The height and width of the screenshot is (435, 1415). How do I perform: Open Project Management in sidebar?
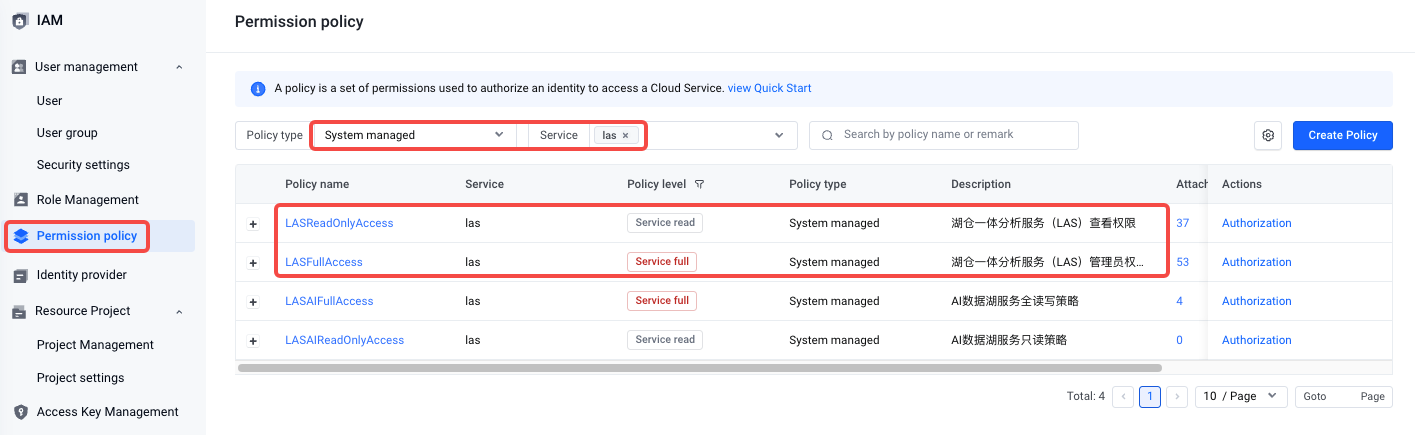pyautogui.click(x=95, y=345)
